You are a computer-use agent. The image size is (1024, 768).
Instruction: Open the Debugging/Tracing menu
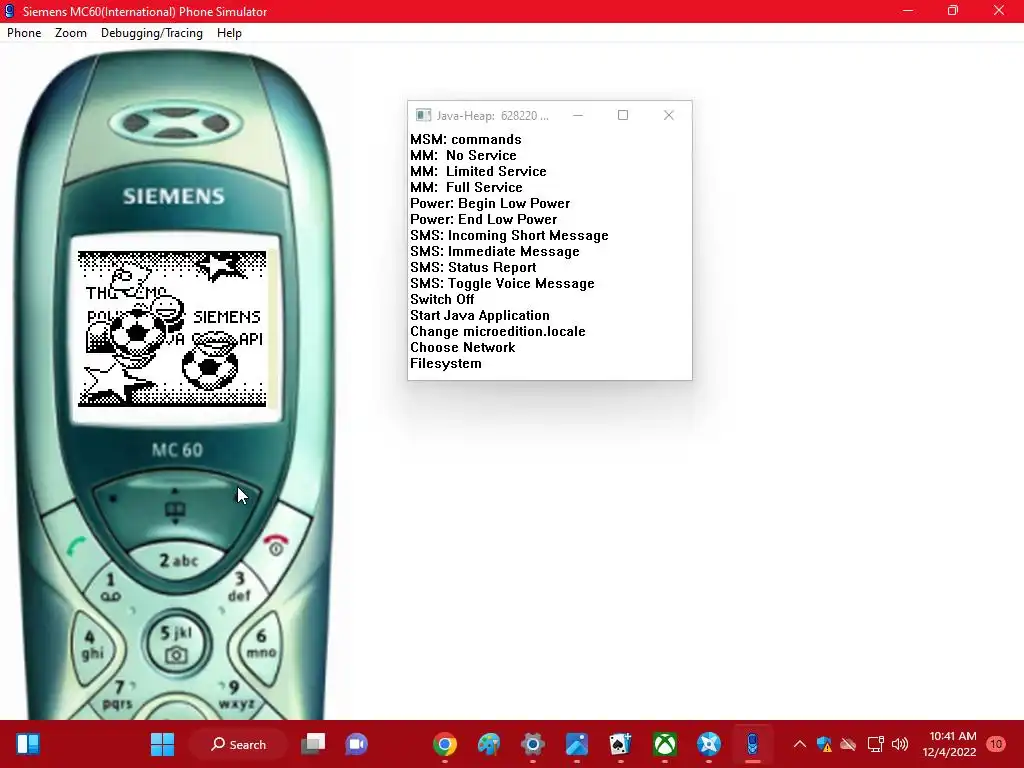(x=152, y=33)
